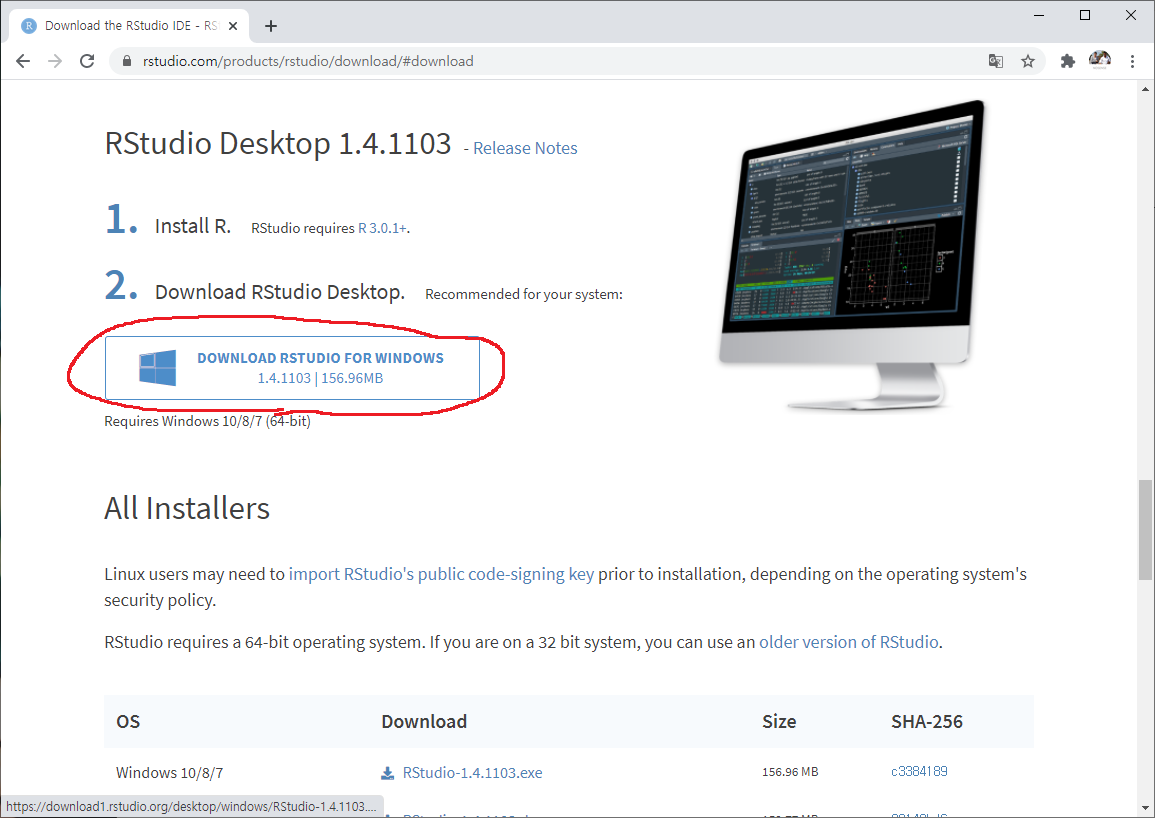
Task: Open the c3384189 SHA-256 link
Action: click(919, 772)
